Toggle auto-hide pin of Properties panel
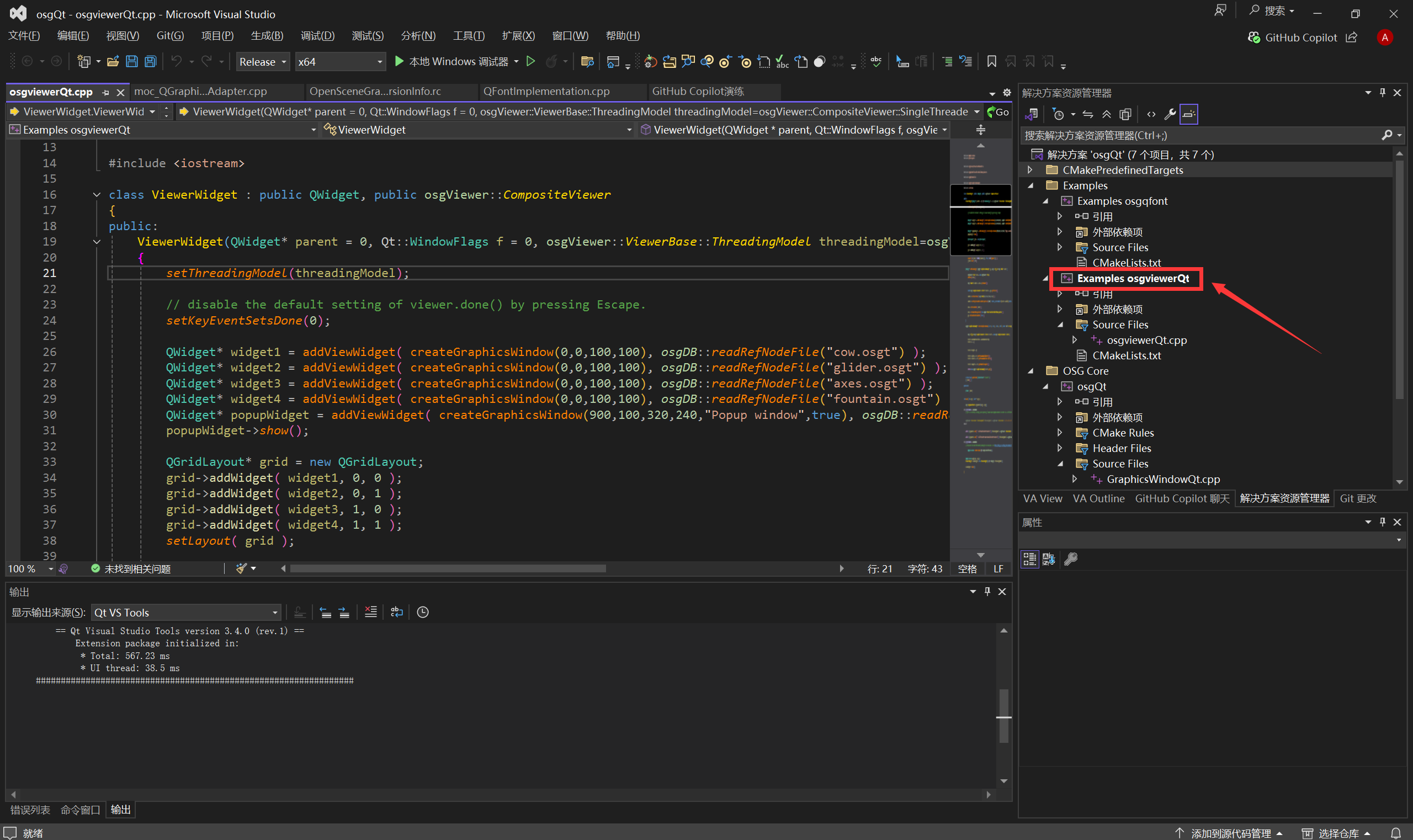Image resolution: width=1413 pixels, height=840 pixels. click(x=1382, y=522)
